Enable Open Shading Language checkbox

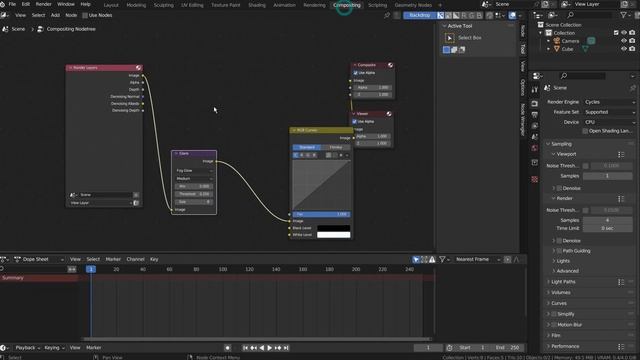click(x=585, y=131)
